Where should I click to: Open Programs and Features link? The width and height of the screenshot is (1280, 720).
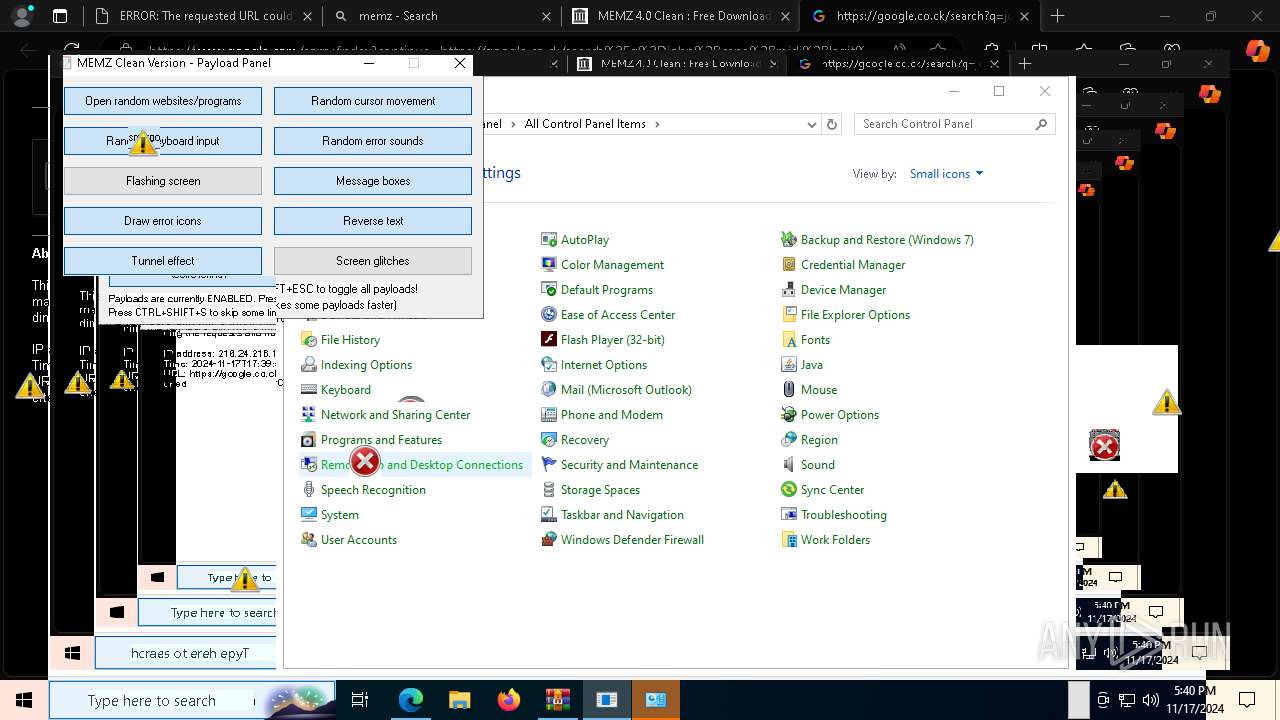pyautogui.click(x=381, y=440)
